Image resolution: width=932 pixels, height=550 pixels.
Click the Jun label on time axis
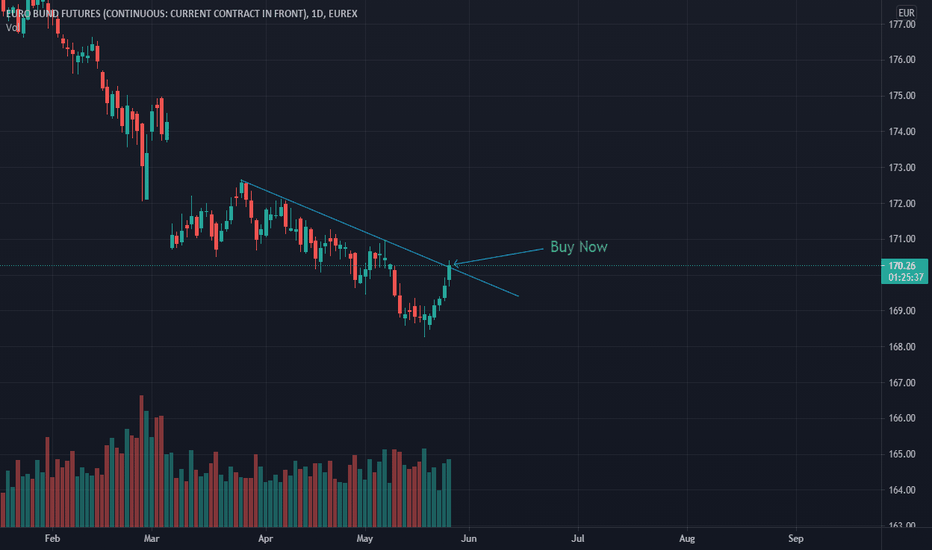pos(469,539)
